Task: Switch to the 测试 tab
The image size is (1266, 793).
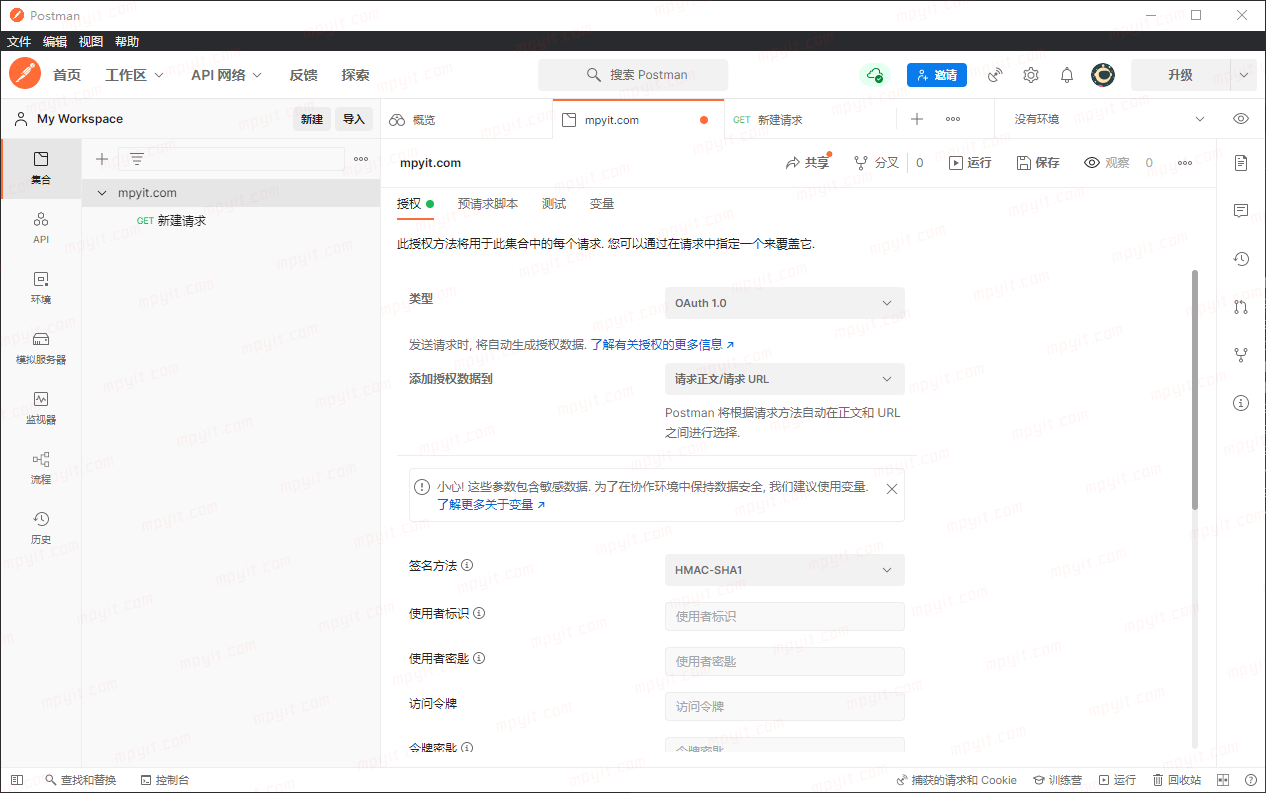Action: coord(554,204)
